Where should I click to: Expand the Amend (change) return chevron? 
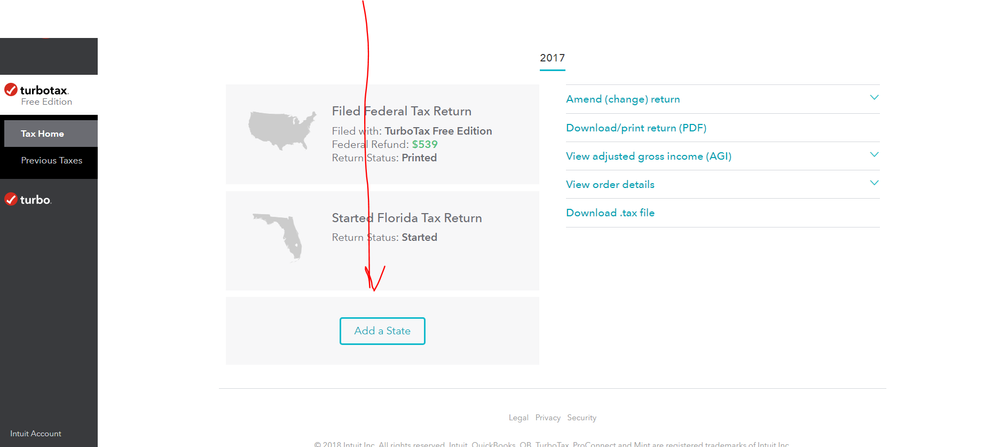click(x=874, y=98)
